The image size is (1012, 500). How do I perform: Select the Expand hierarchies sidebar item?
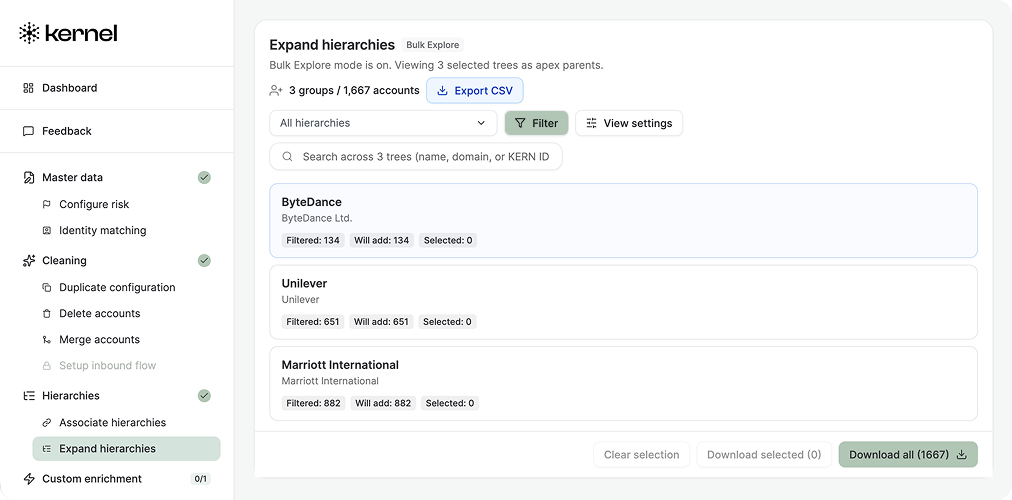[x=126, y=448]
